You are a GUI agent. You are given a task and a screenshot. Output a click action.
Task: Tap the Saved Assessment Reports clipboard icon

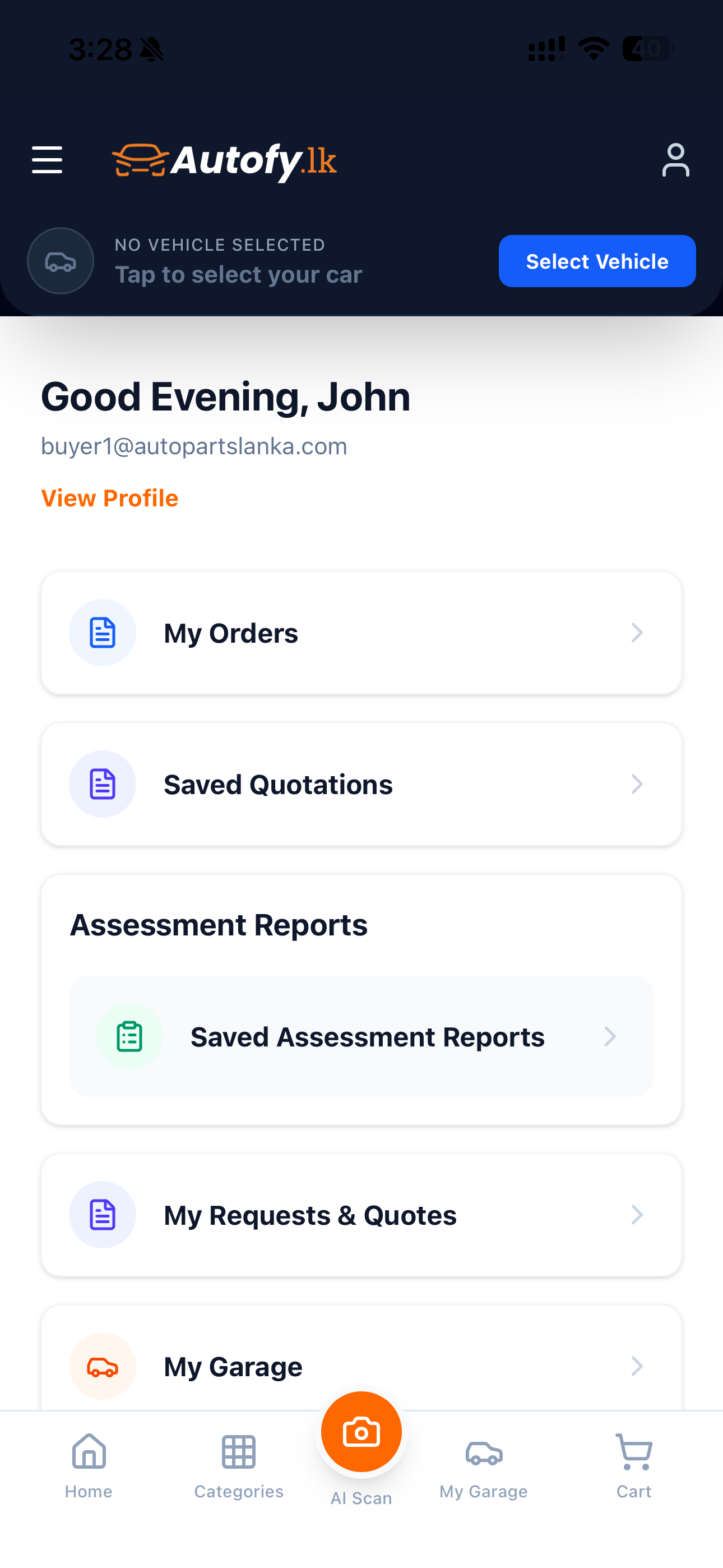click(129, 1036)
